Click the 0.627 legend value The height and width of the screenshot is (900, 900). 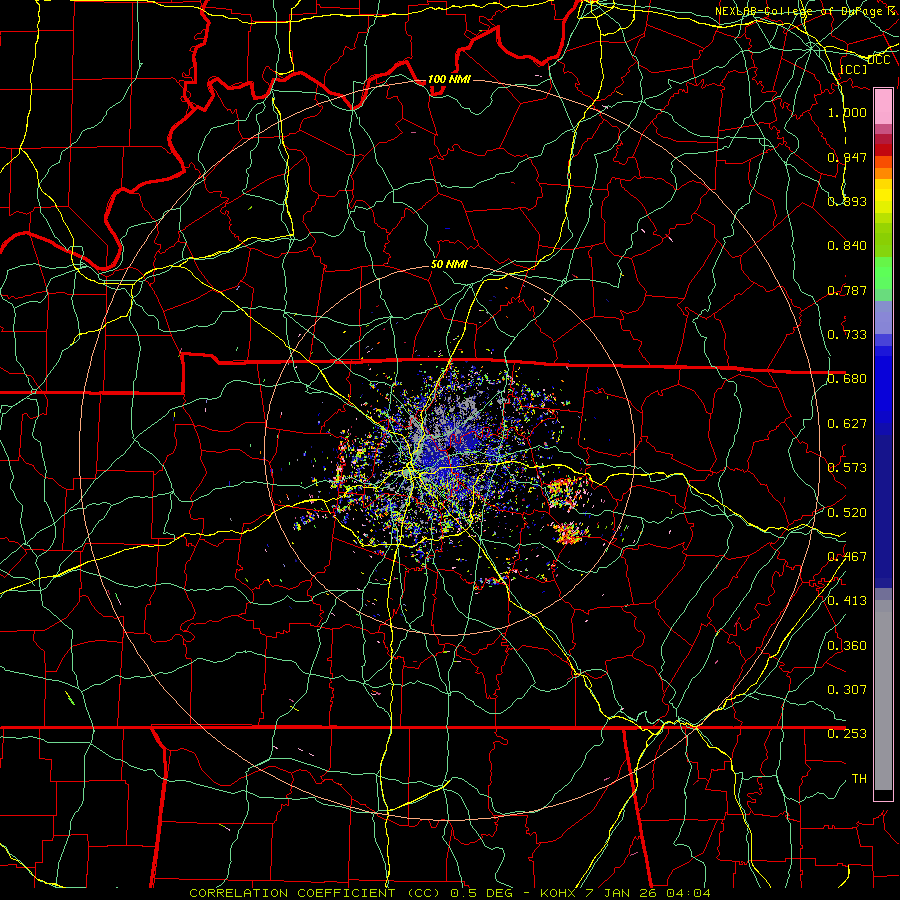click(x=847, y=424)
